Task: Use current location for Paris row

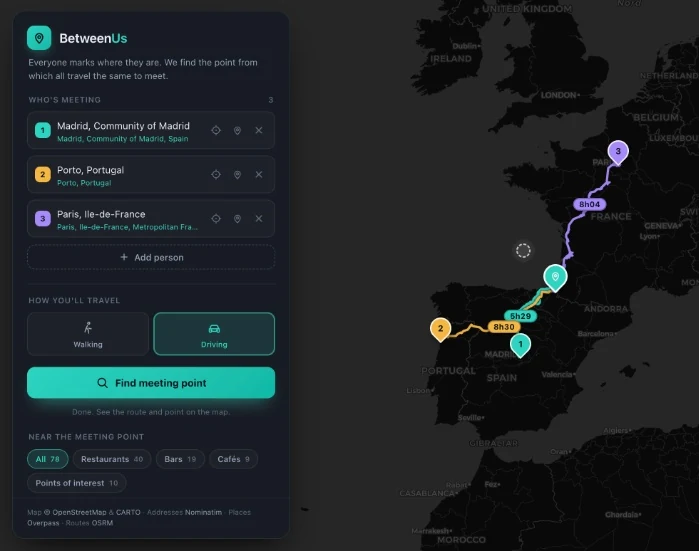Action: 216,218
